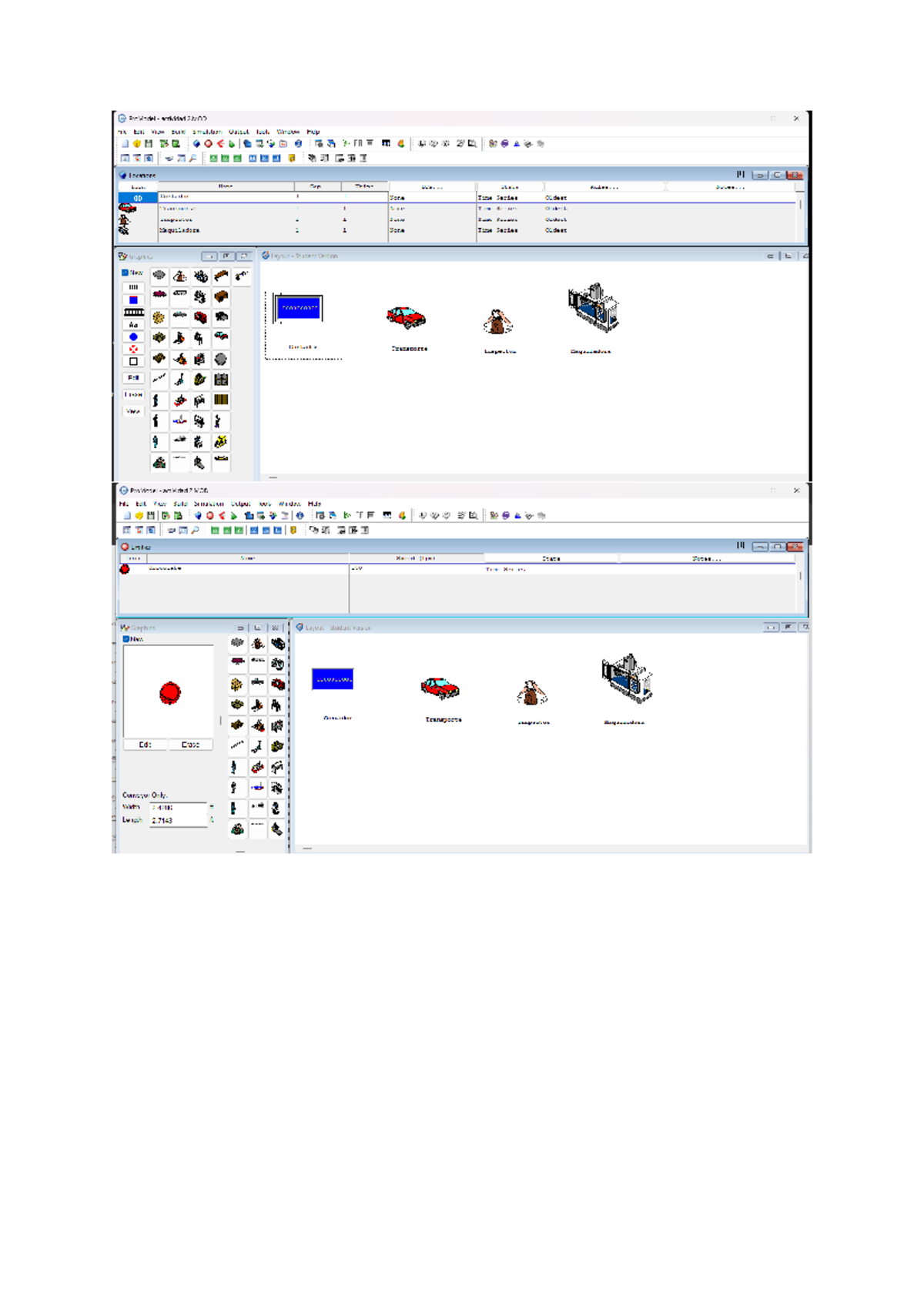
Task: Open the Window menu in lower ProModel window
Action: coord(290,504)
